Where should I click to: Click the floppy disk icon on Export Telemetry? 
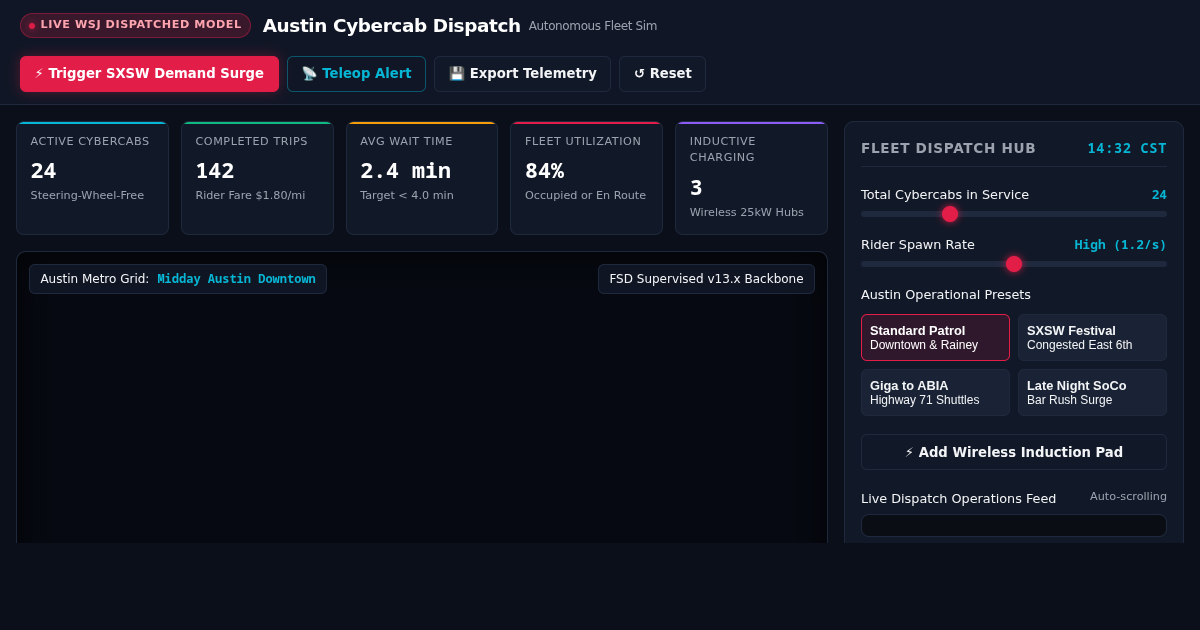(456, 74)
